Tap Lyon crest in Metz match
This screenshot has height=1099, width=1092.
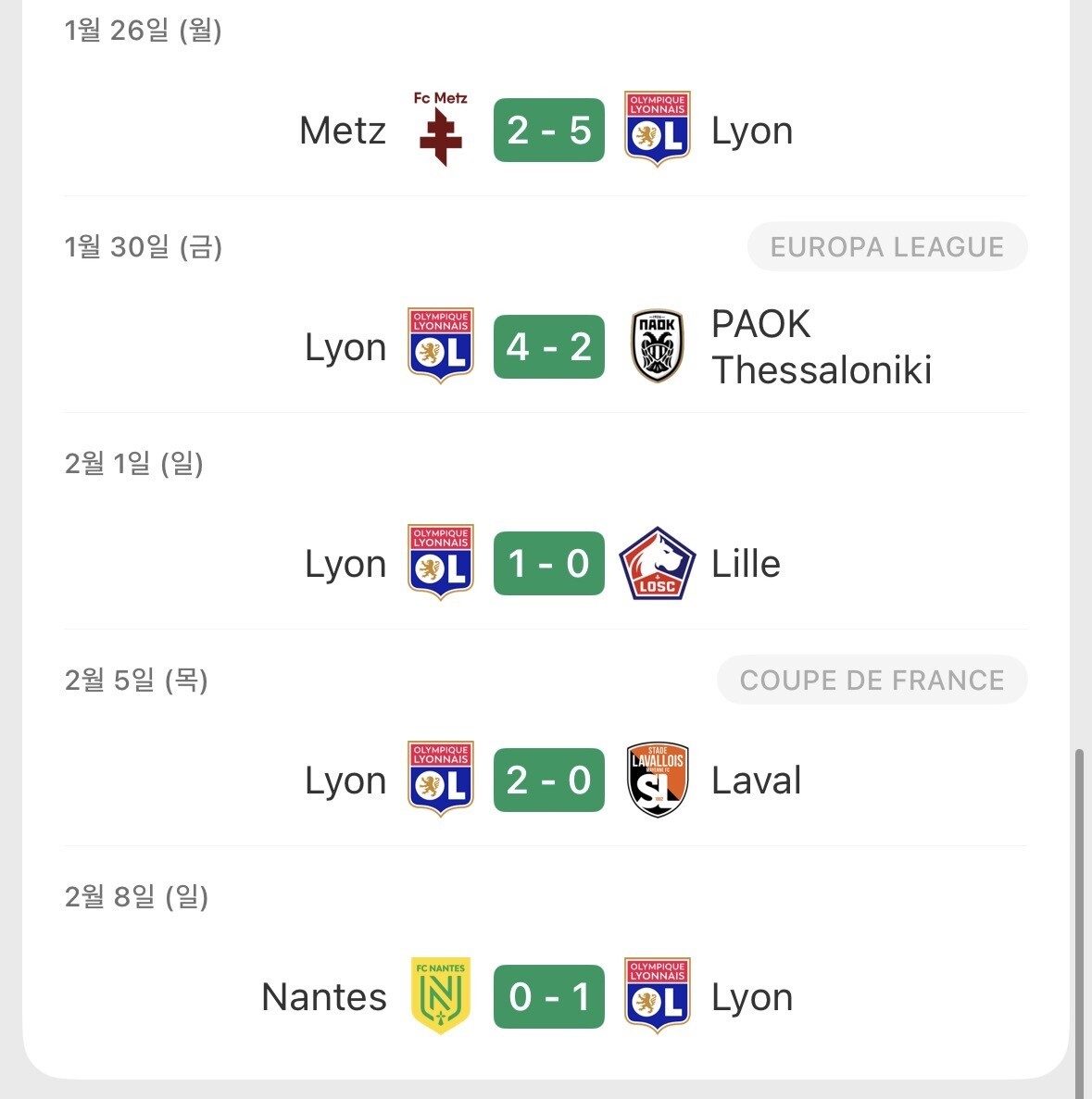657,130
